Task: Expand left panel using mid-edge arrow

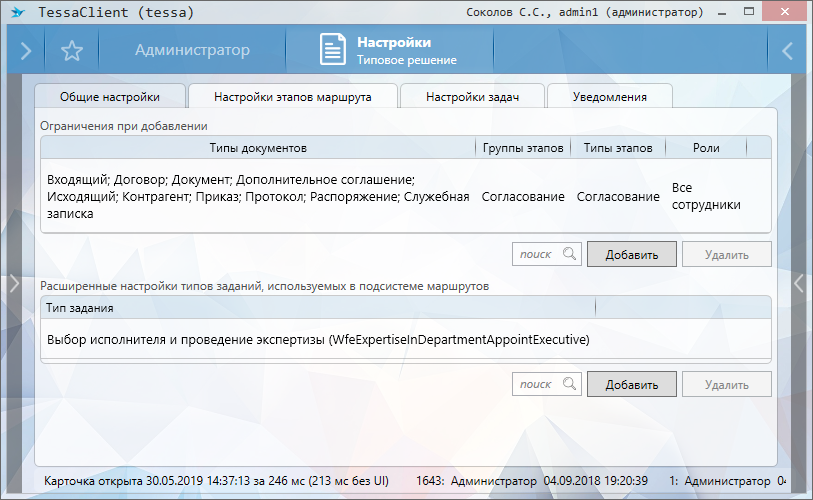Action: (13, 284)
